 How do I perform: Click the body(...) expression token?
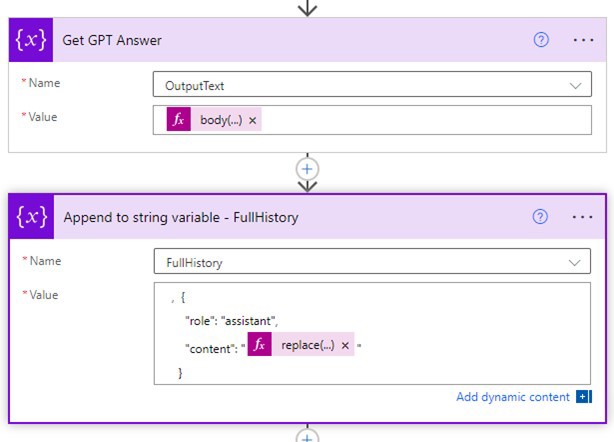[221, 120]
